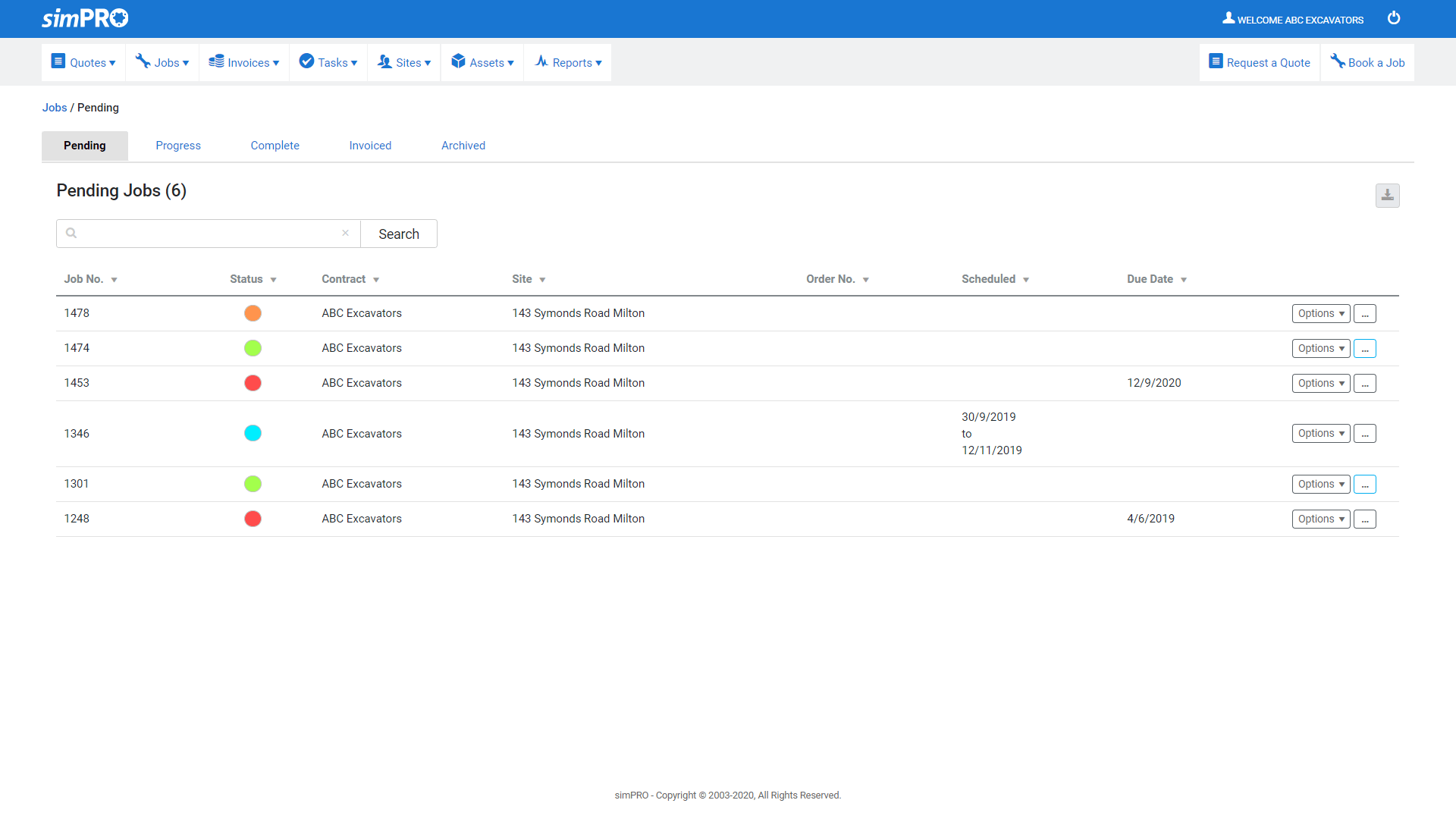Click scheduled date 30/9/2019 to 12/11/2019
Image resolution: width=1456 pixels, height=819 pixels.
[x=992, y=434]
